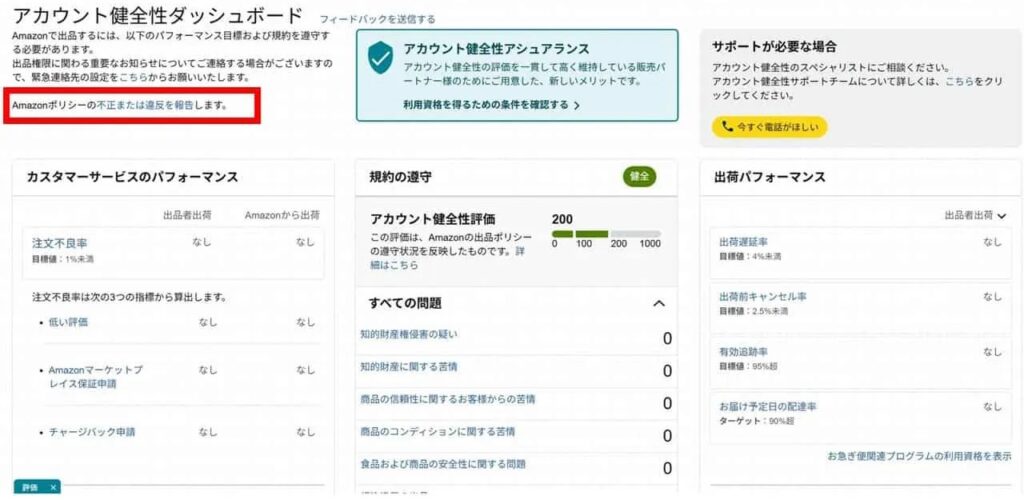Click the 目標値：4%未満 target text
This screenshot has height=500, width=1024.
[750, 256]
